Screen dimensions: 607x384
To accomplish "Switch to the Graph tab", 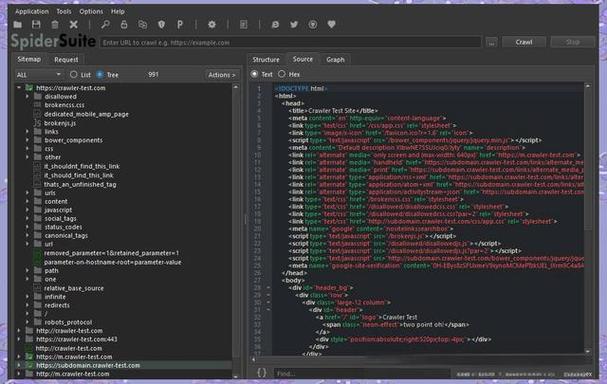I will (x=335, y=60).
